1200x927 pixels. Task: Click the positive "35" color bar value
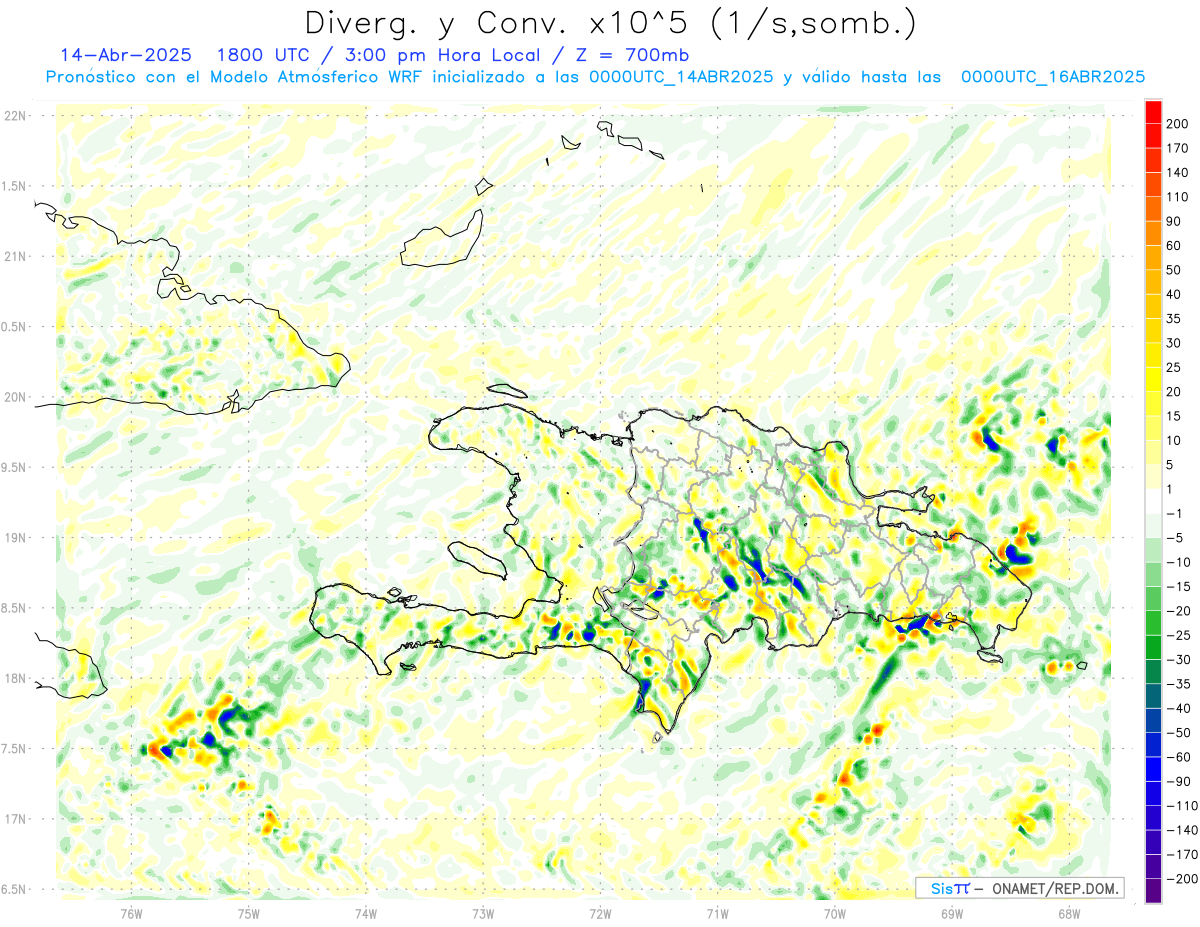[x=1174, y=319]
